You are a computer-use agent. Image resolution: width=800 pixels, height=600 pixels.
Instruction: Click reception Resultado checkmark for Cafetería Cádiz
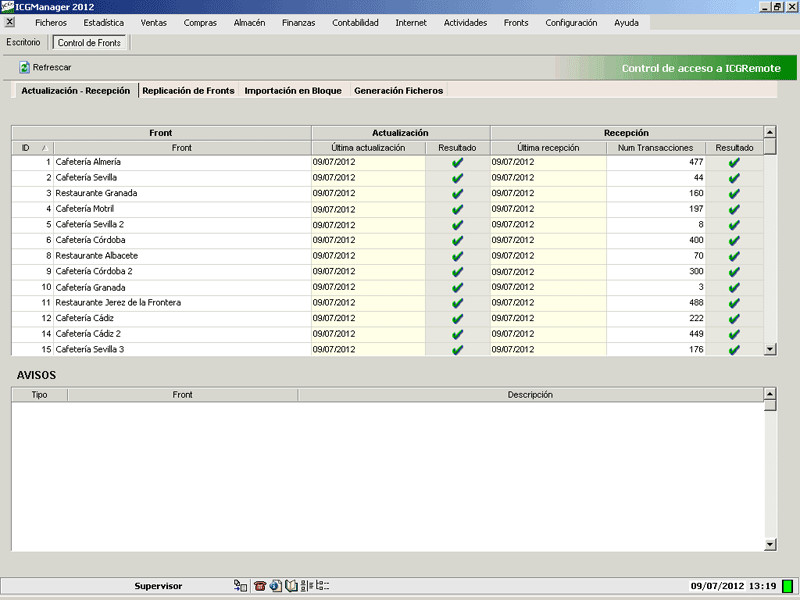coord(734,318)
